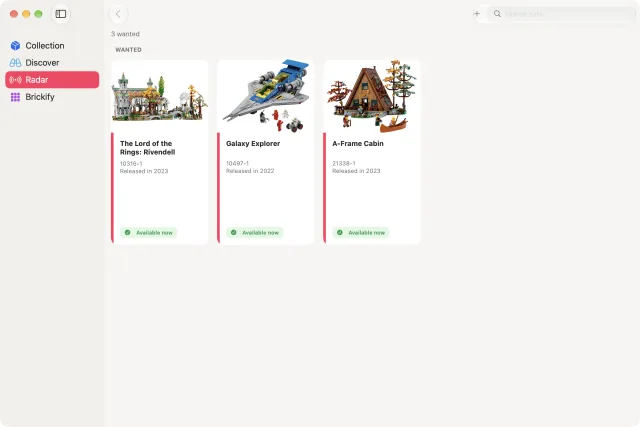Click the Collection cube icon
This screenshot has width=640, height=427.
click(16, 46)
